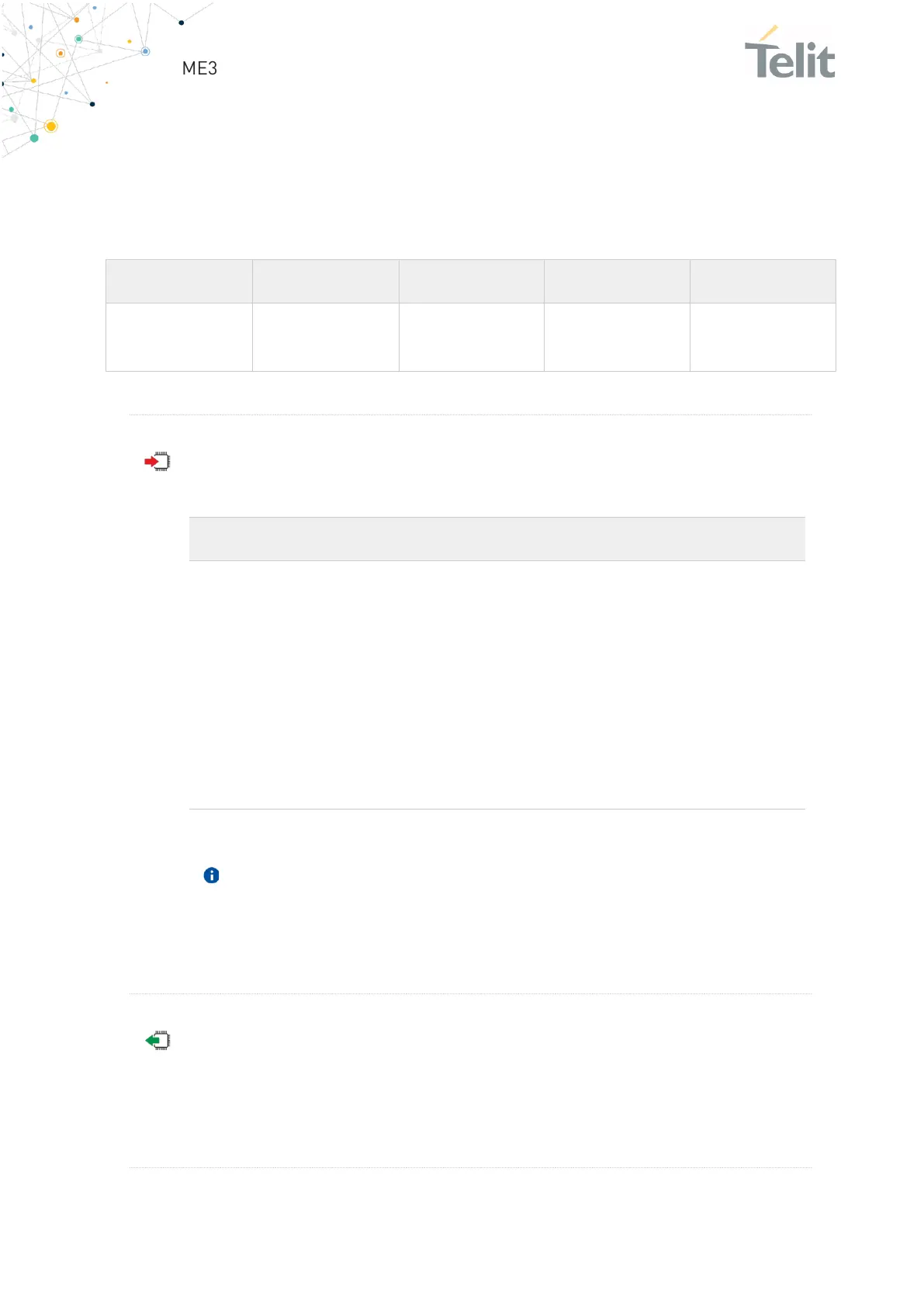The width and height of the screenshot is (924, 1307).
Task: Click the last white body cell of table
Action: tap(763, 337)
